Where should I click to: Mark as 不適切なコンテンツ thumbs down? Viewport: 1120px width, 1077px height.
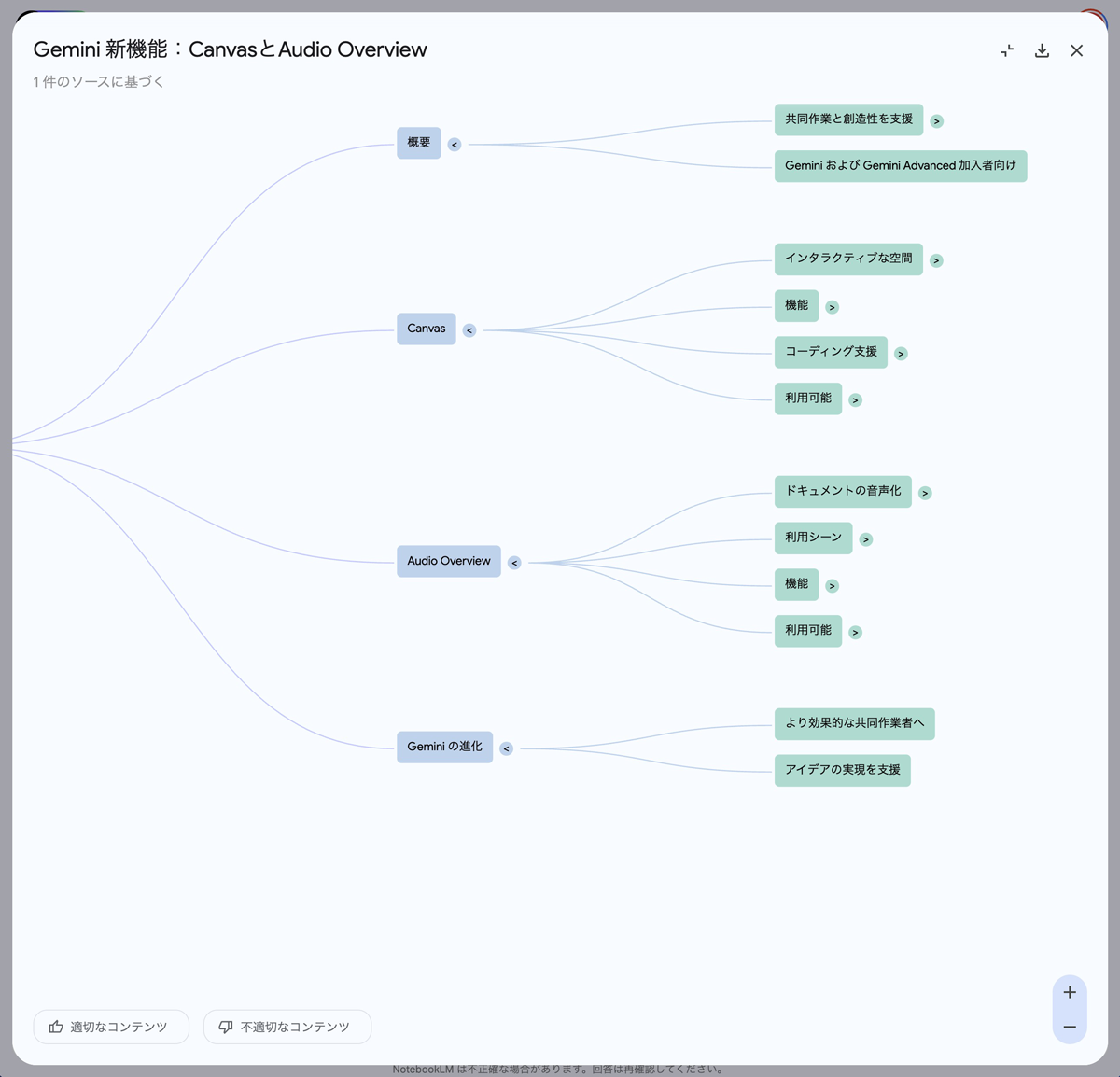pos(287,1027)
